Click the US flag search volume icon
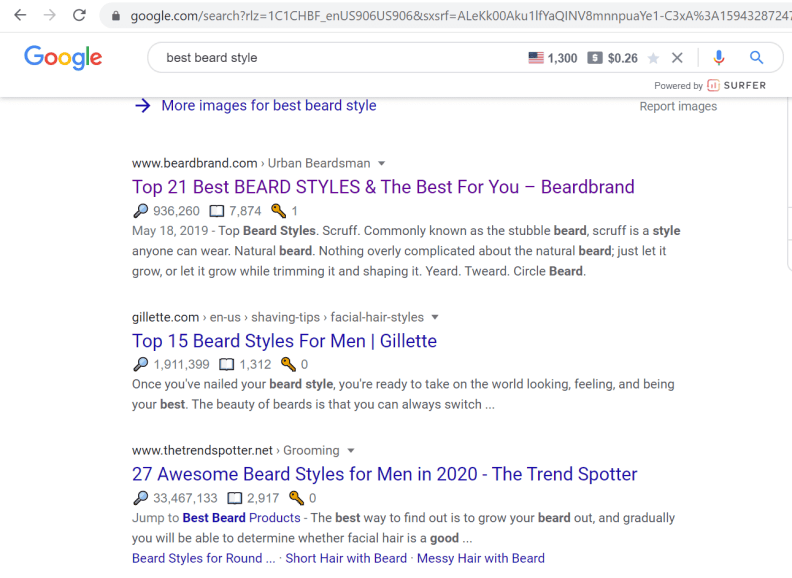Screen dimensions: 792x578 click(536, 58)
